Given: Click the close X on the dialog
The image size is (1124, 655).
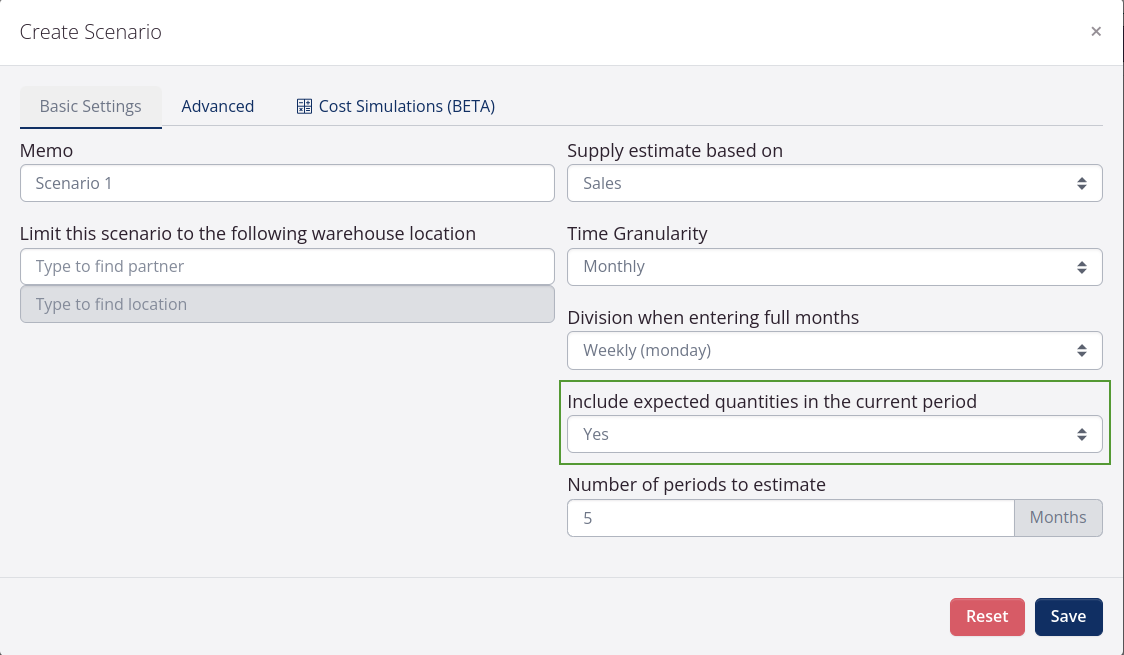Looking at the screenshot, I should [1096, 31].
